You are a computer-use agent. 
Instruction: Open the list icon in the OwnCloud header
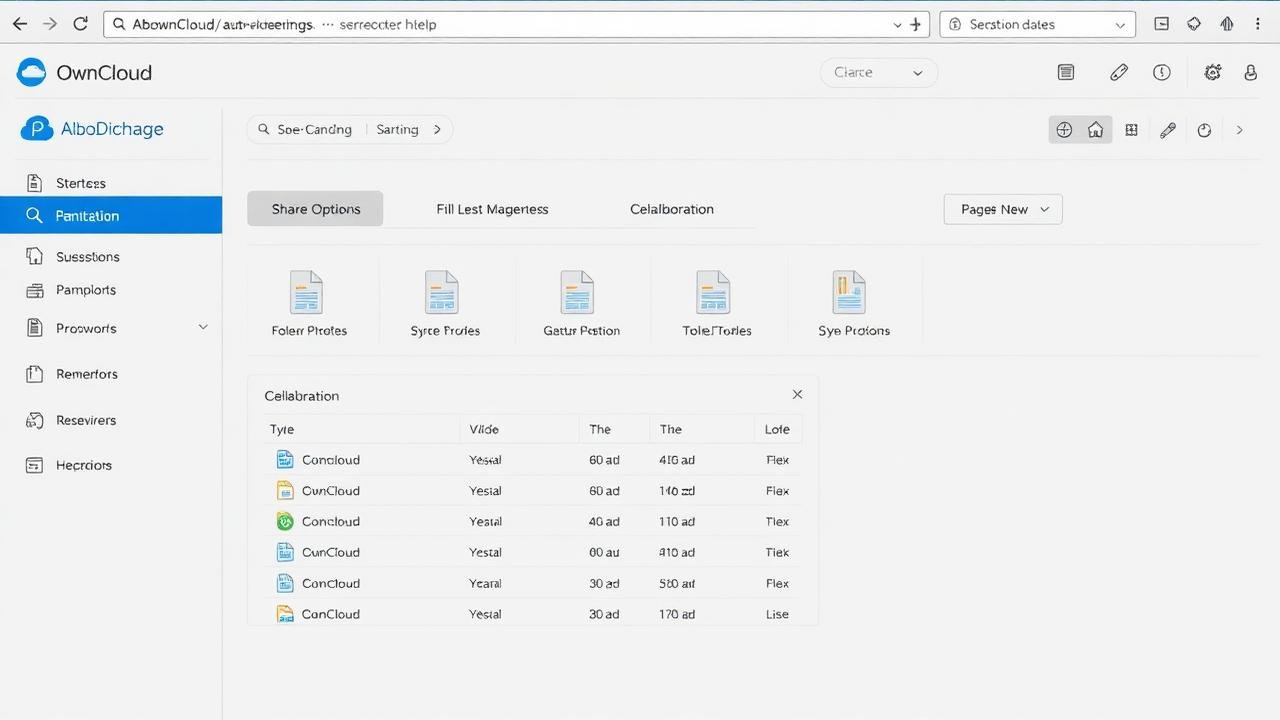point(1066,72)
